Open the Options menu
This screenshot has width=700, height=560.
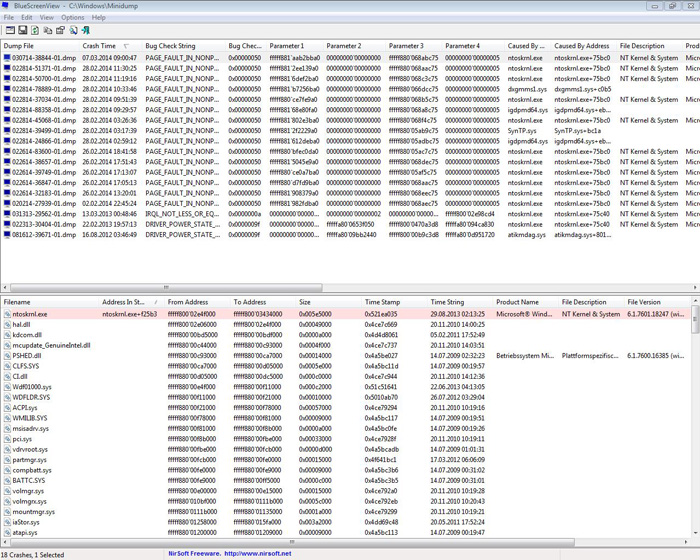[73, 17]
